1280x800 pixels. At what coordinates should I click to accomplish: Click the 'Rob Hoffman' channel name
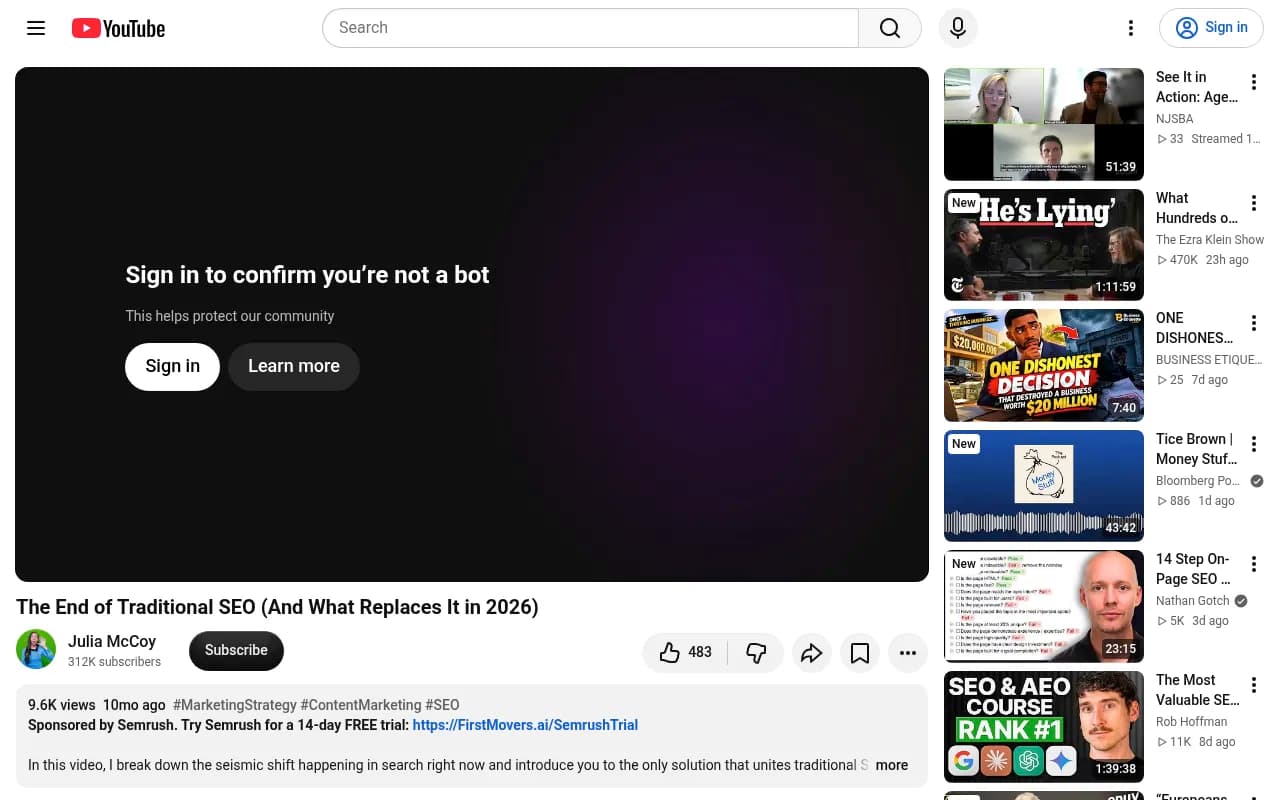pyautogui.click(x=1192, y=722)
